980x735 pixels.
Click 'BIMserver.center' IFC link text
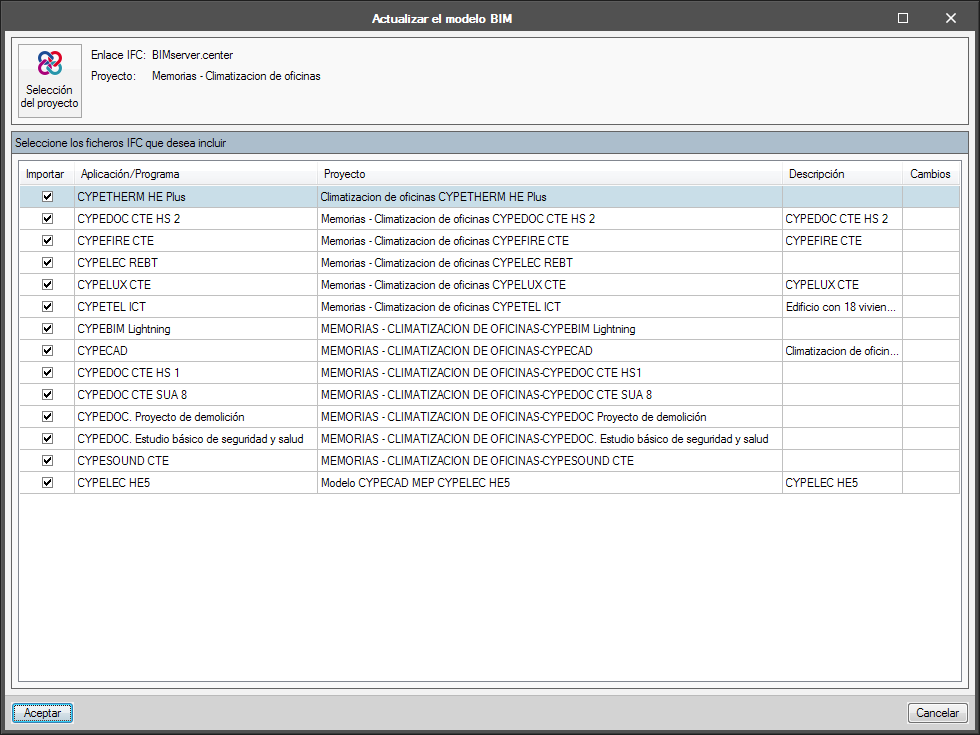[x=192, y=55]
